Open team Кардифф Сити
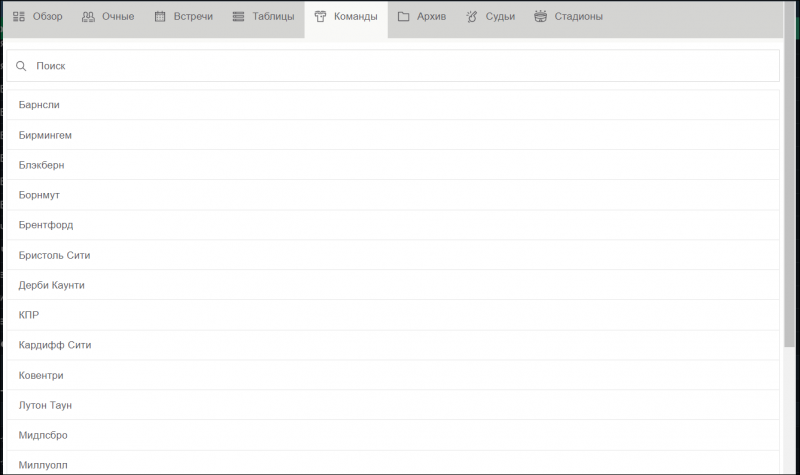800x475 pixels. 393,345
